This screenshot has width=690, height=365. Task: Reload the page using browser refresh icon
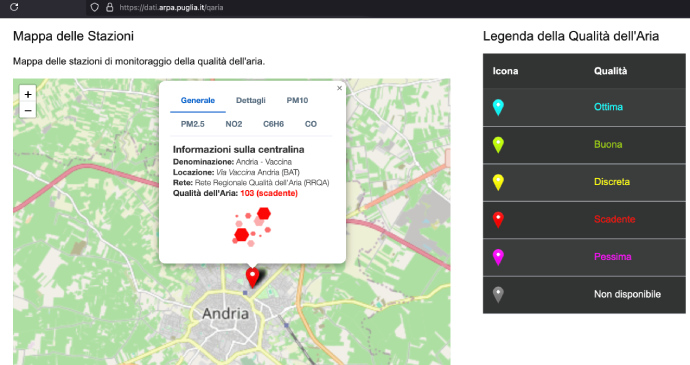coord(14,7)
